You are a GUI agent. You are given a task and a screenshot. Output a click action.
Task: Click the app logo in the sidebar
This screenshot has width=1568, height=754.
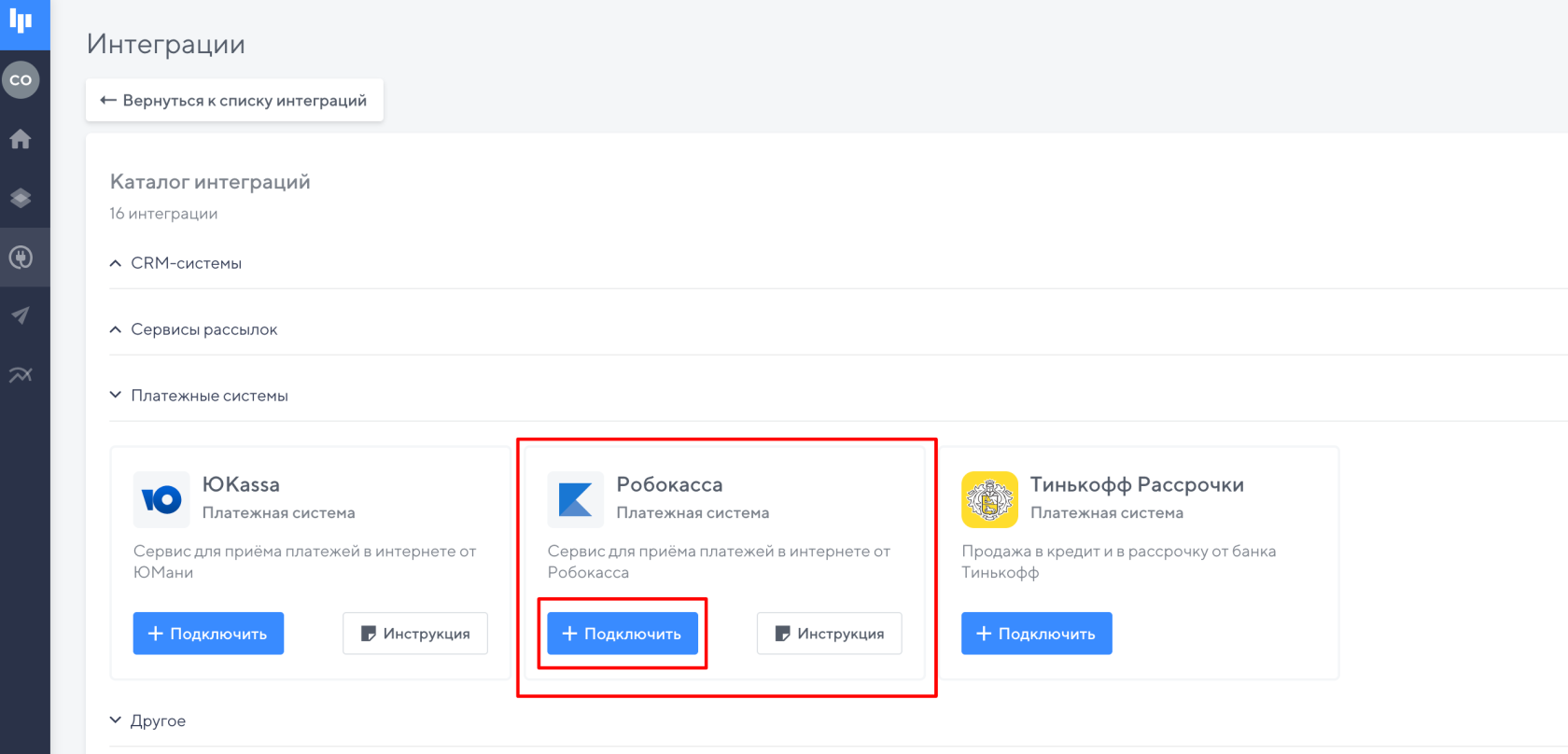[x=21, y=21]
